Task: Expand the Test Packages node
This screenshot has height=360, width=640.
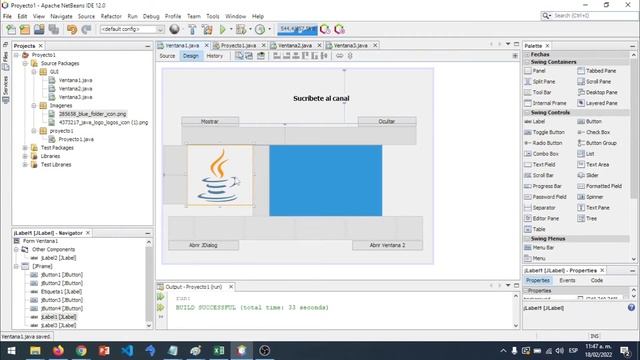Action: (x=25, y=148)
